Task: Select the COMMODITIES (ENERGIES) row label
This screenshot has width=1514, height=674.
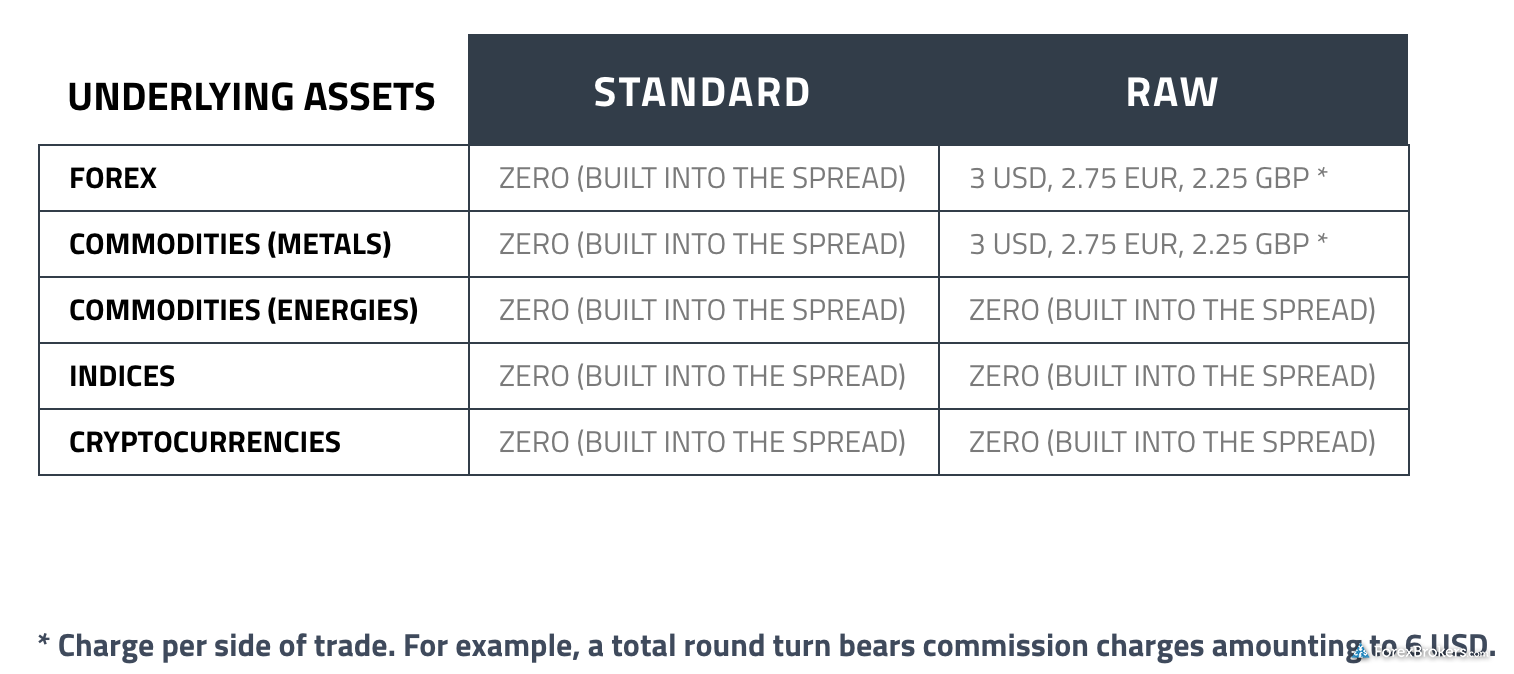Action: click(x=243, y=311)
